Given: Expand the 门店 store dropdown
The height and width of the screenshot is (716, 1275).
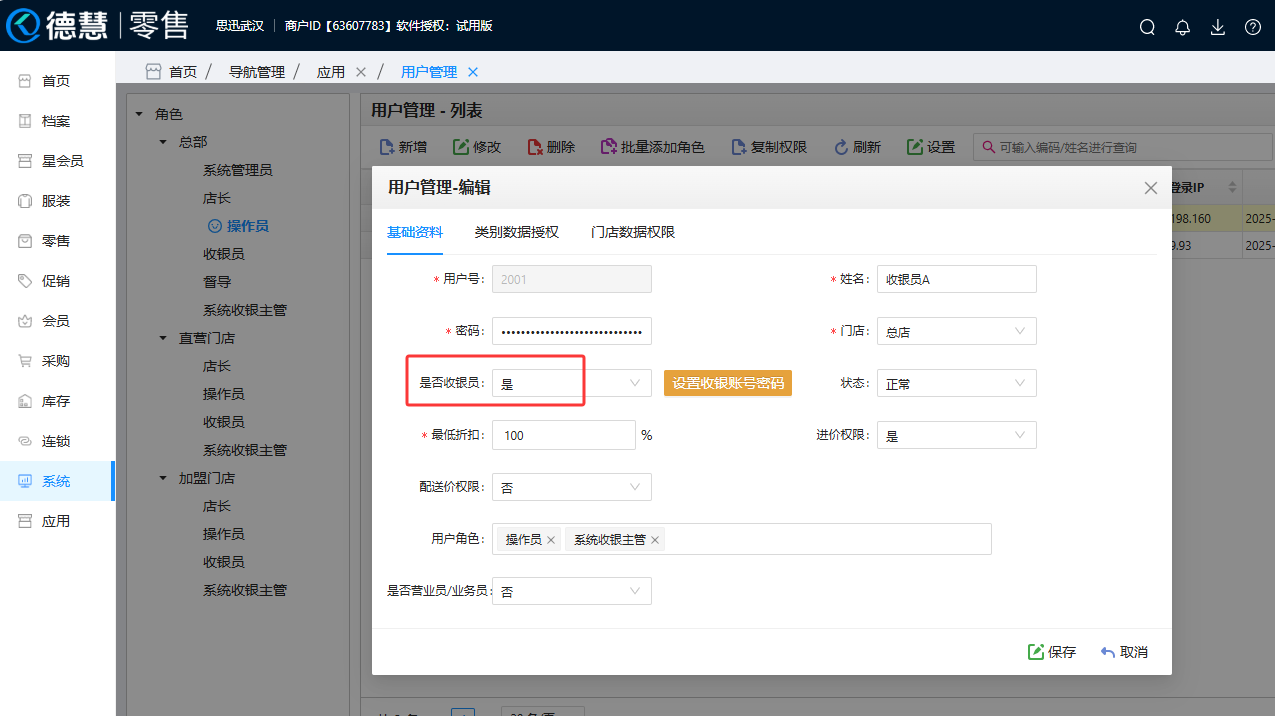Looking at the screenshot, I should (955, 331).
